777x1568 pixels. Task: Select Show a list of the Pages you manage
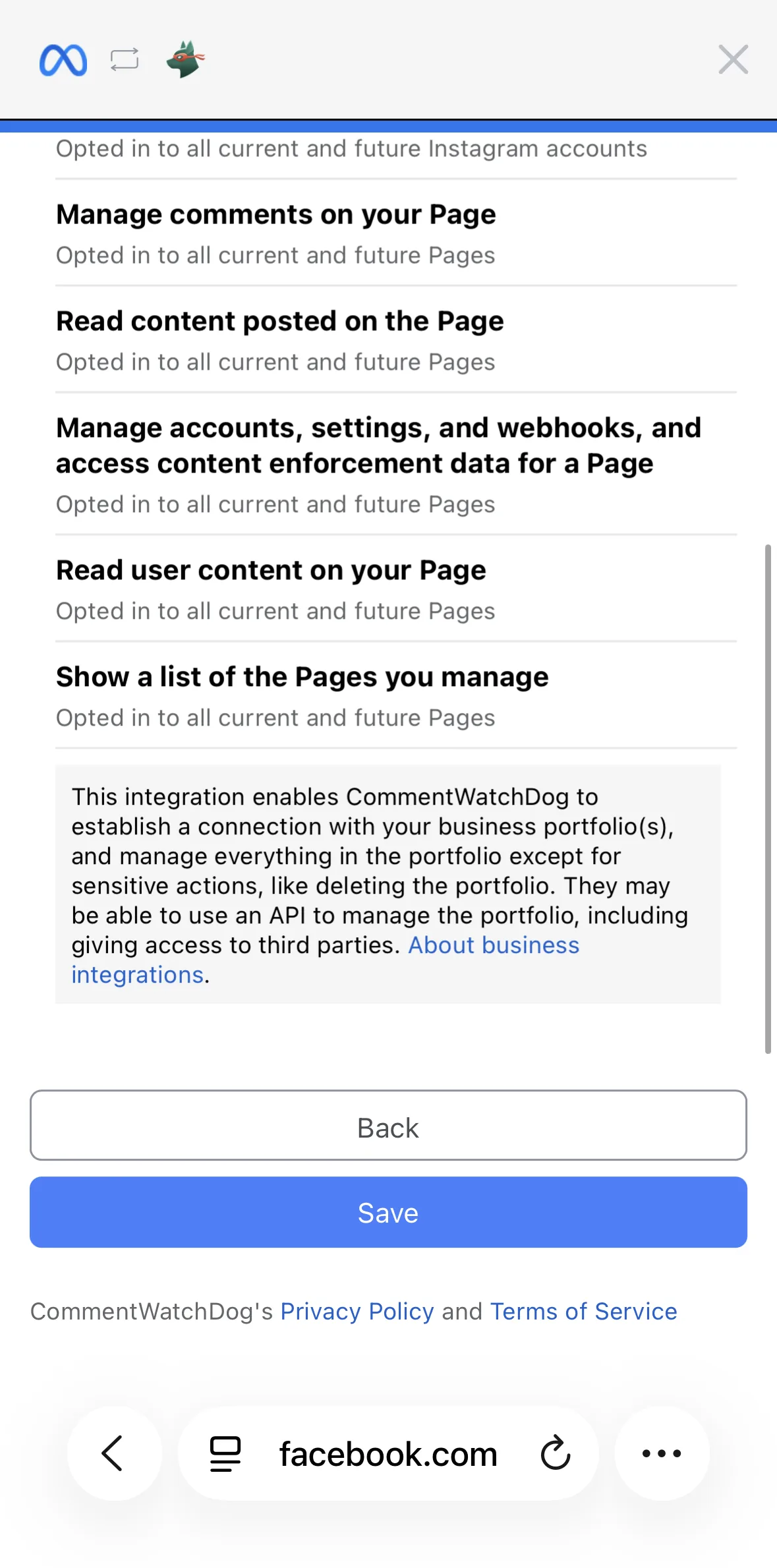395,696
